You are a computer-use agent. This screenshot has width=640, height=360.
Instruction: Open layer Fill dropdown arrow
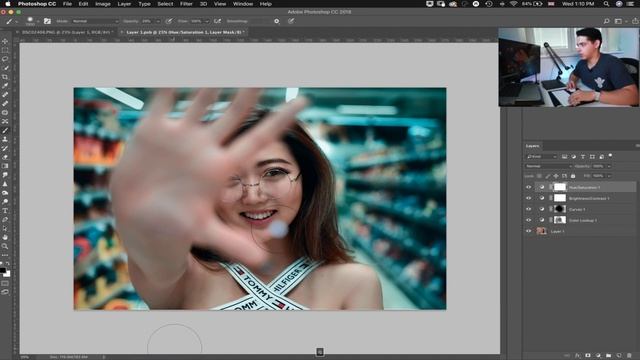click(609, 176)
